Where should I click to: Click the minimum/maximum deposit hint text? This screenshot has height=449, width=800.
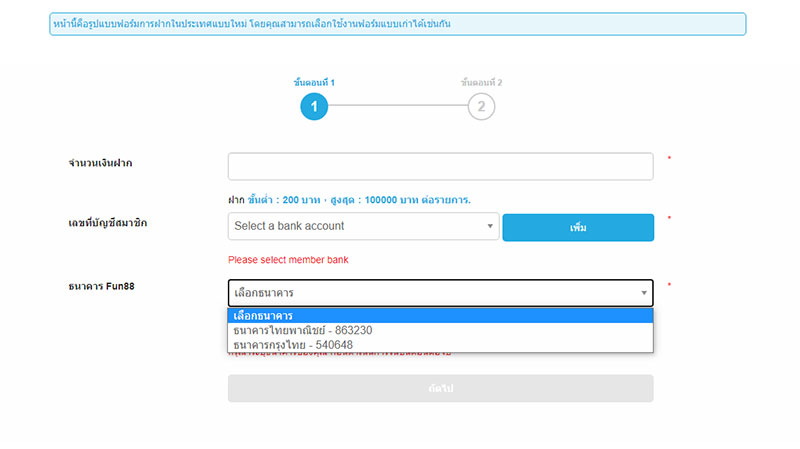(x=349, y=200)
